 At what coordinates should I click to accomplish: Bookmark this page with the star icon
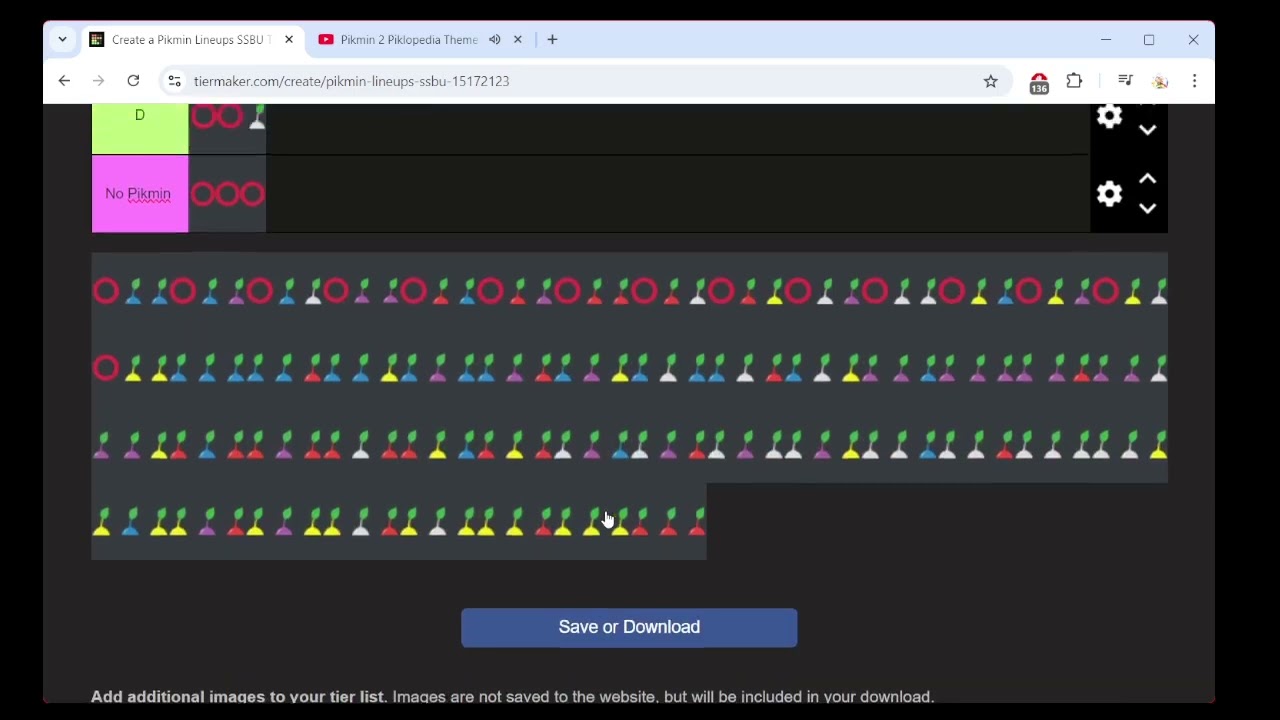(x=991, y=81)
